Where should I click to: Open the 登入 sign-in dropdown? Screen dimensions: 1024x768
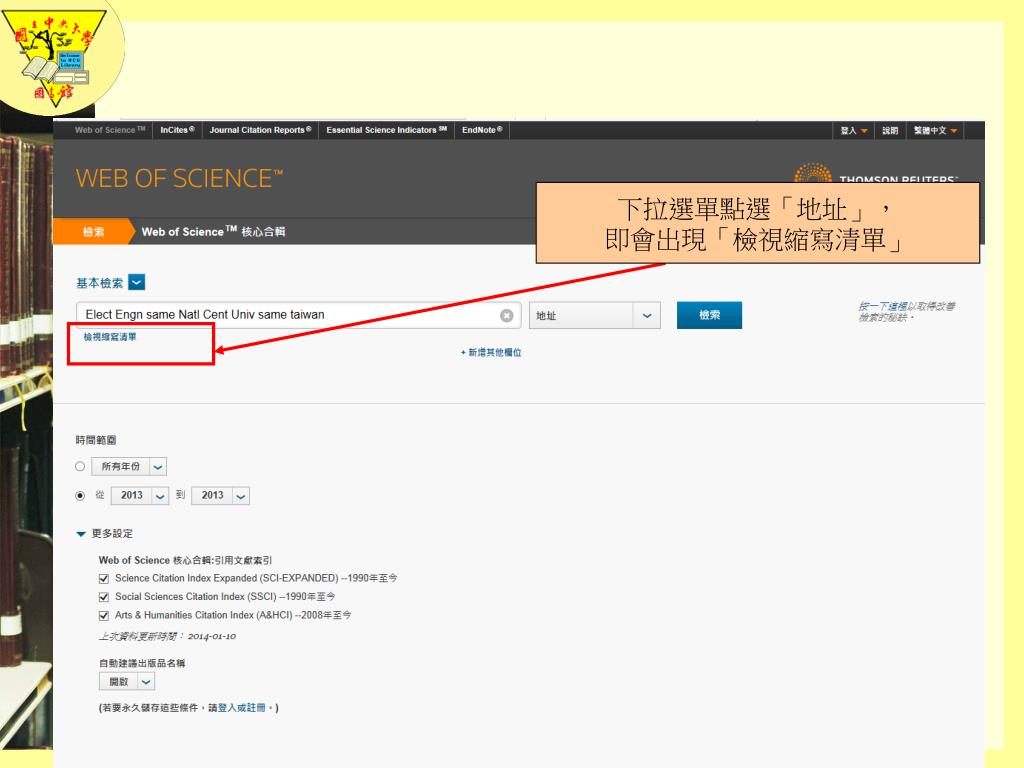pos(854,131)
